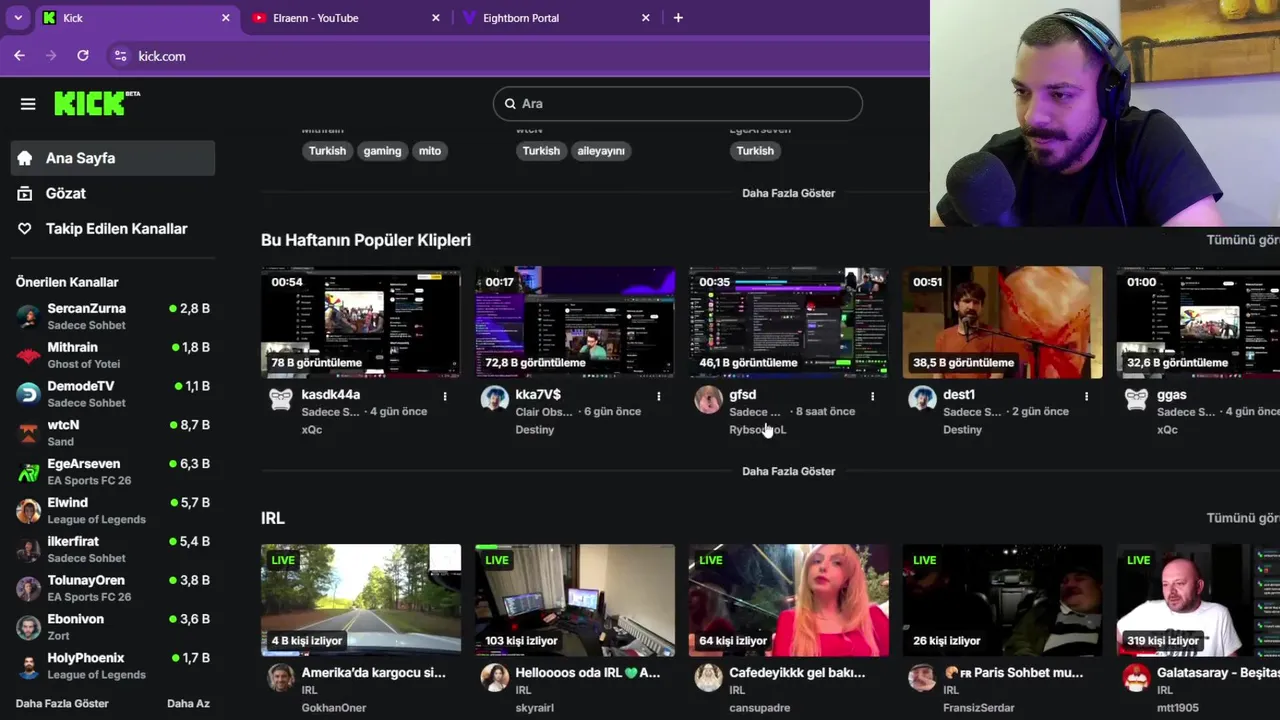Open dest1 clip author avatar
Viewport: 1280px width, 720px height.
pos(922,399)
